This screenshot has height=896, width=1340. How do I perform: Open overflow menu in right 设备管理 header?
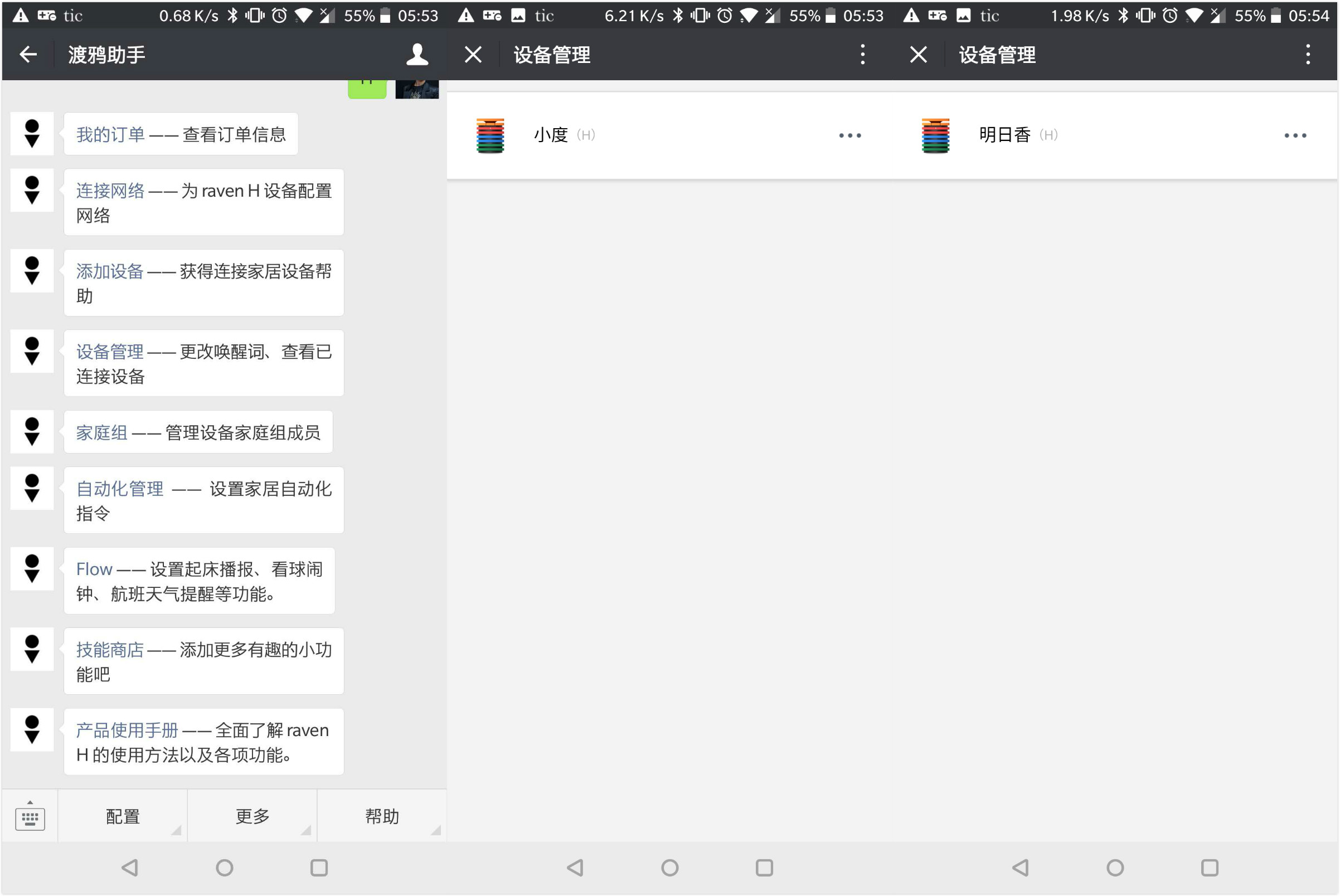[1308, 55]
